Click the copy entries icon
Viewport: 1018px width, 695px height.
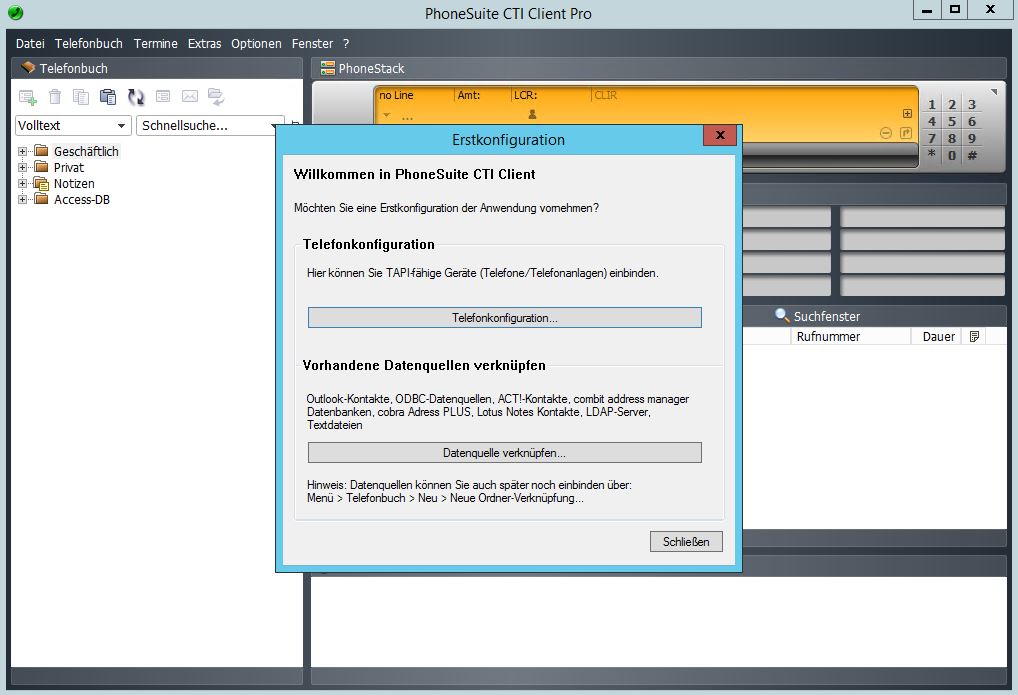[x=81, y=97]
